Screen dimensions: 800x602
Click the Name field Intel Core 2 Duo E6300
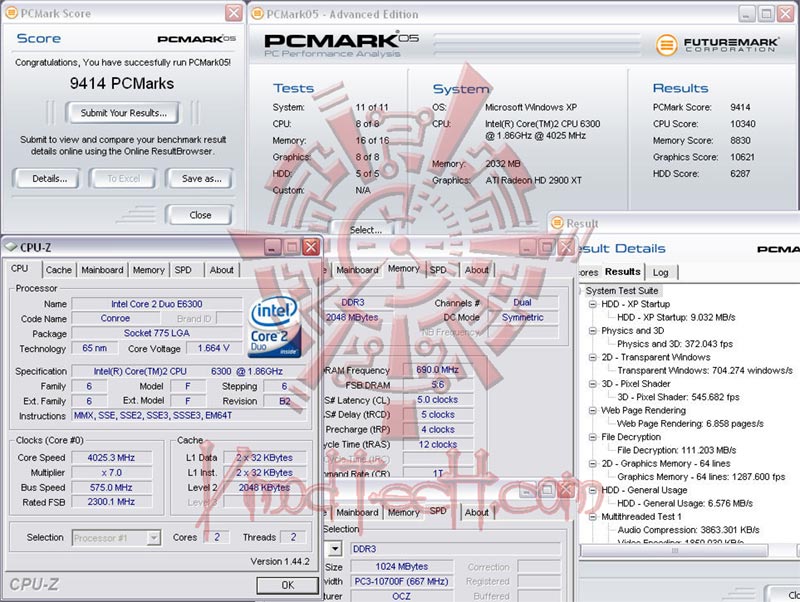click(157, 304)
